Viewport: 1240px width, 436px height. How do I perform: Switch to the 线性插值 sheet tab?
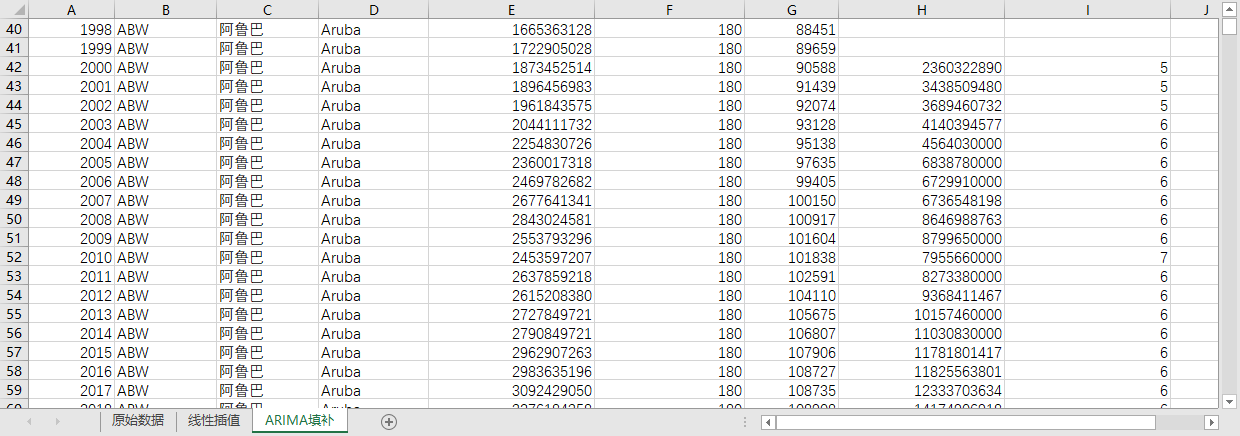pyautogui.click(x=214, y=421)
